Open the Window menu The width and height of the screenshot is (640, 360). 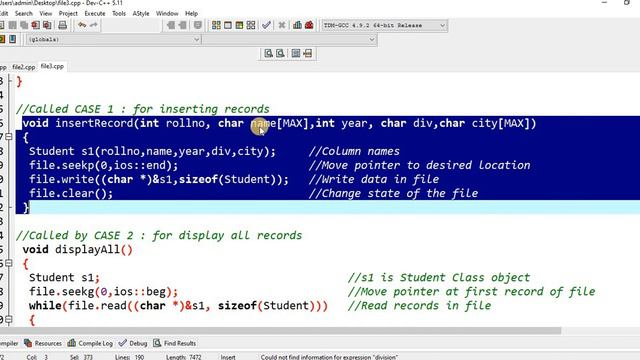coord(167,13)
